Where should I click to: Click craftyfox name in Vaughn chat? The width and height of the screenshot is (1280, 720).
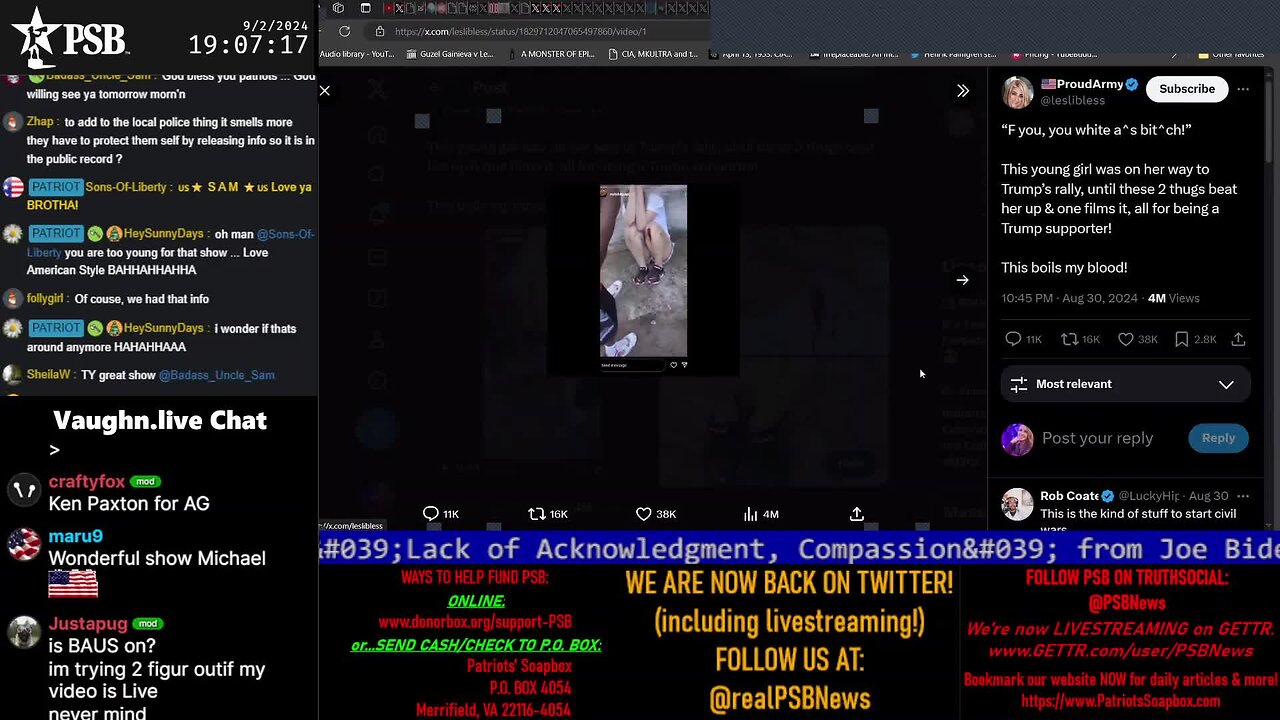tap(87, 481)
